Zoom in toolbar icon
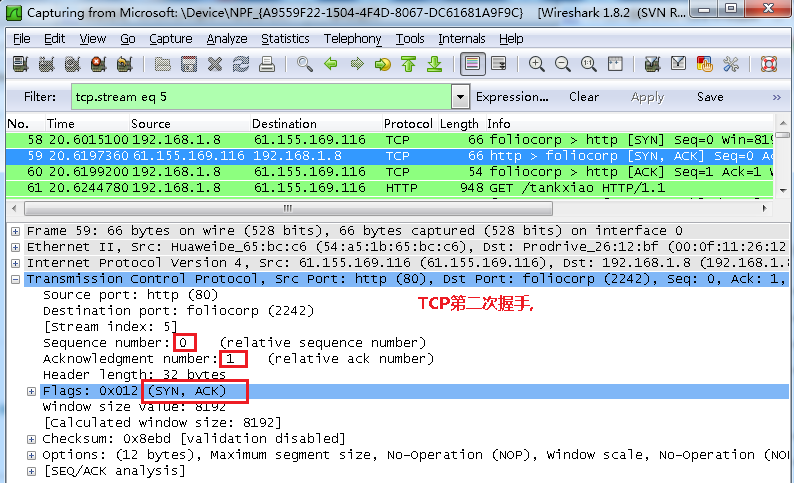The width and height of the screenshot is (794, 483). (x=536, y=64)
